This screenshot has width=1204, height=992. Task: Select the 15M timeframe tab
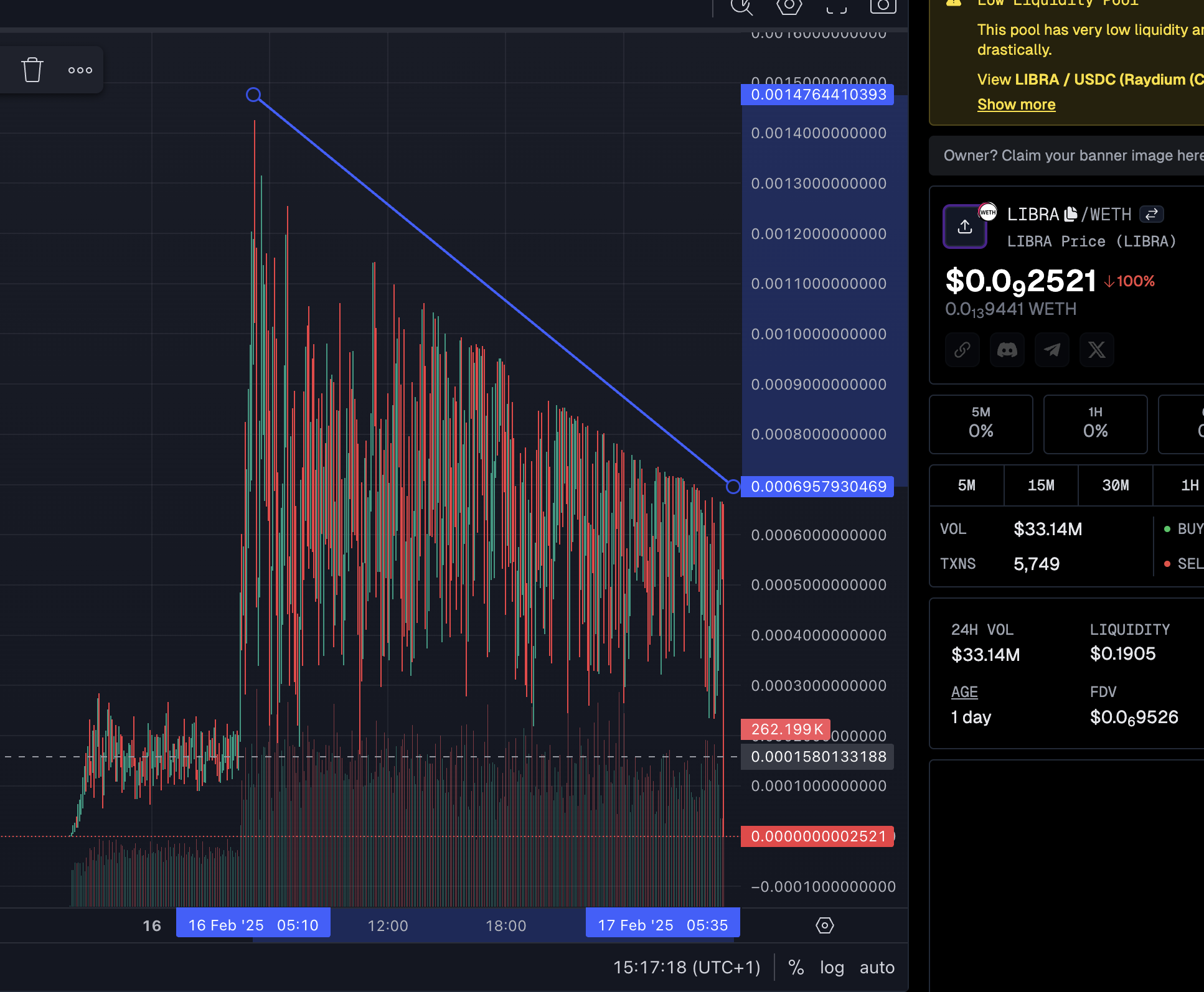[1041, 485]
